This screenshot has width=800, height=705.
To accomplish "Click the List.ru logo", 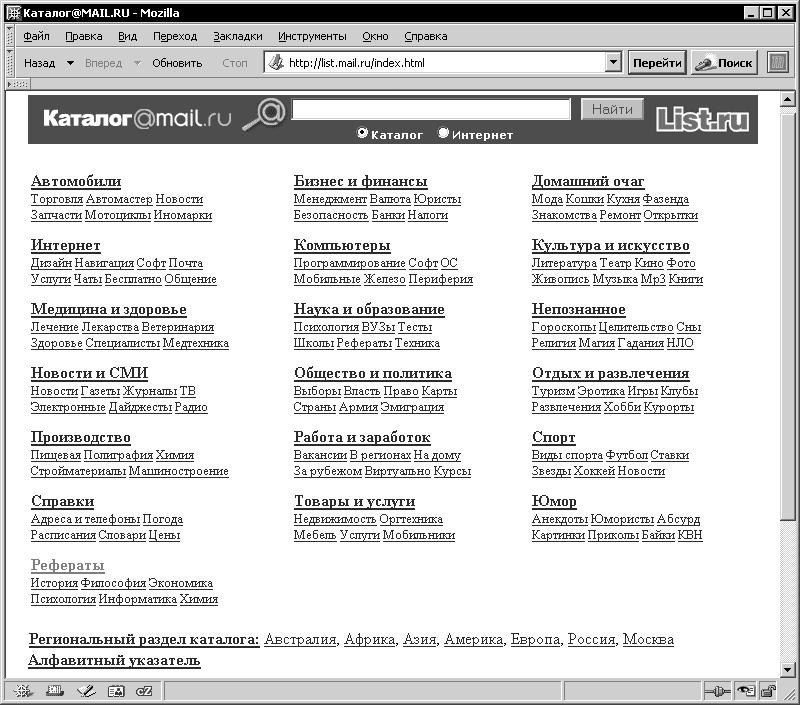I will click(x=702, y=119).
